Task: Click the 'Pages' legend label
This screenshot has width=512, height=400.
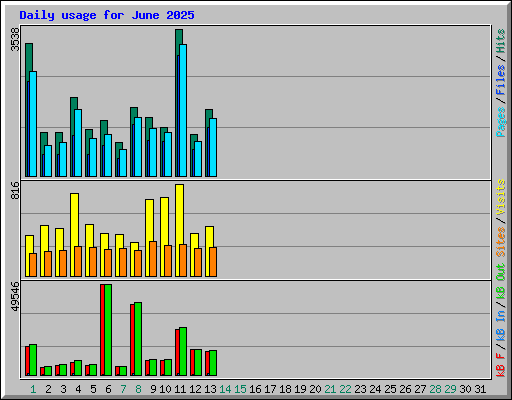Action: coord(501,122)
